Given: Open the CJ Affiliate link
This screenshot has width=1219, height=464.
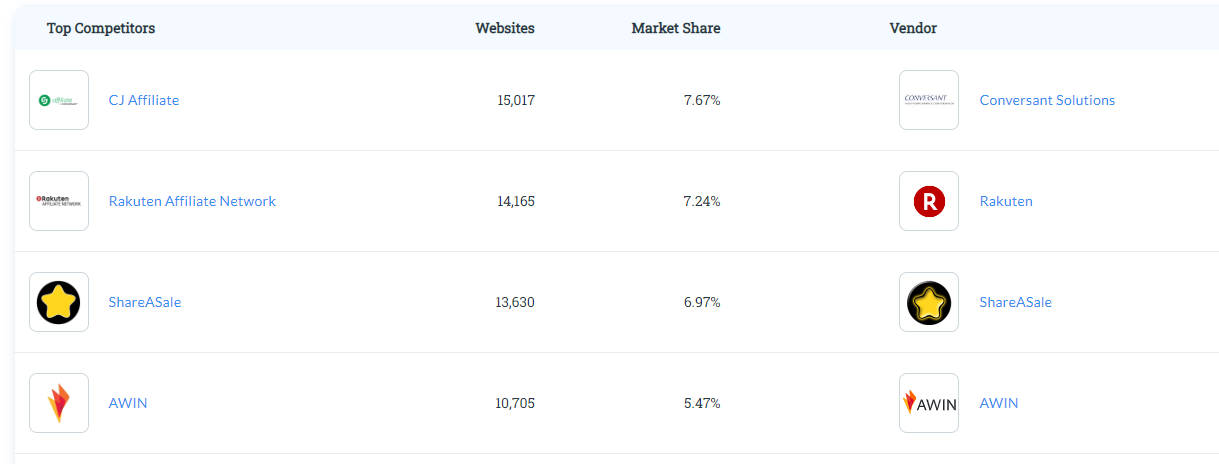Looking at the screenshot, I should pyautogui.click(x=144, y=100).
